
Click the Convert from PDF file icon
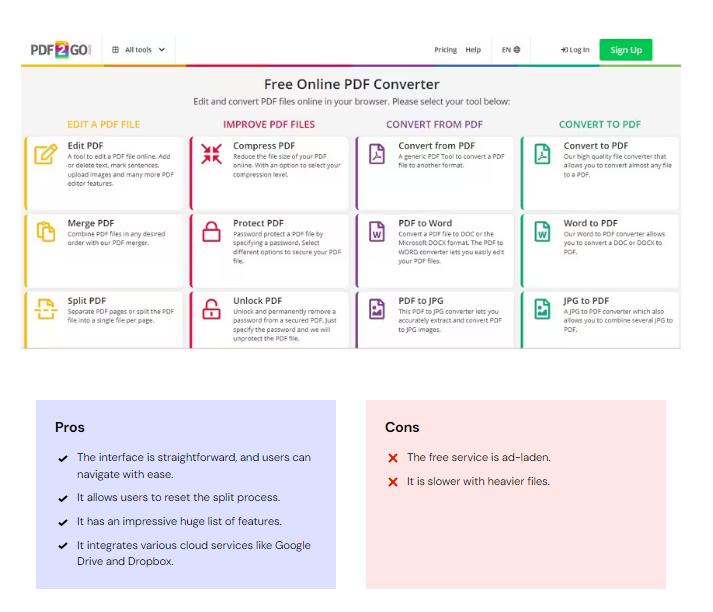(377, 154)
